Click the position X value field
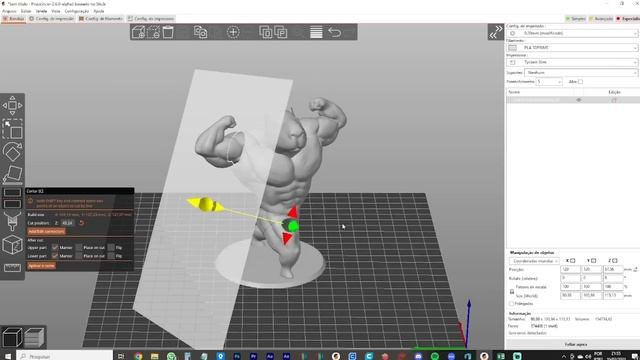Screen dimensions: 640x360 click(x=570, y=269)
